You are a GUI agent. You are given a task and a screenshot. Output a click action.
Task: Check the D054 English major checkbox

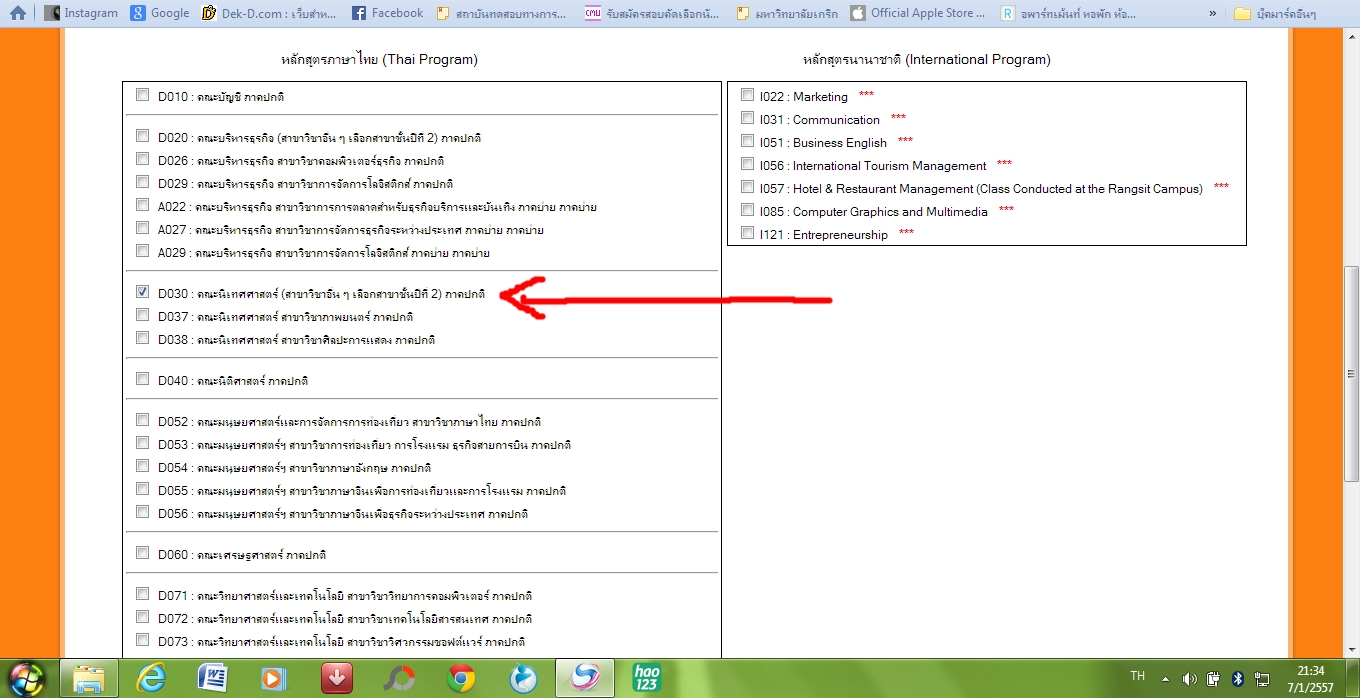(x=142, y=466)
